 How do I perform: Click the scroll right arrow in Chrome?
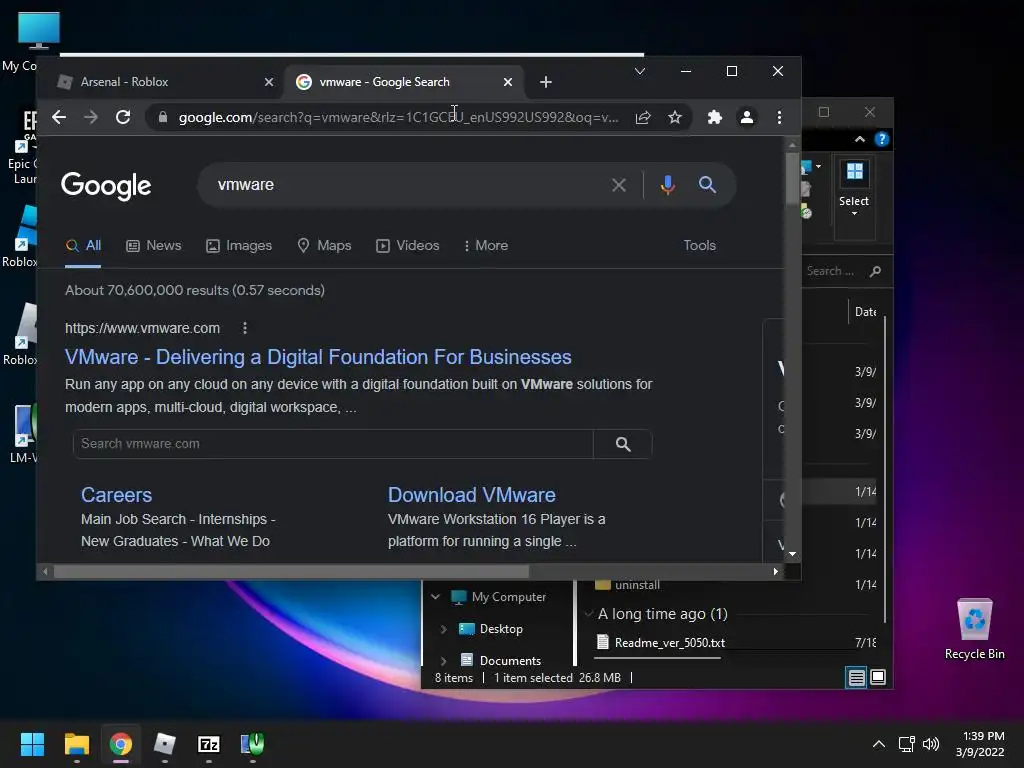point(775,571)
